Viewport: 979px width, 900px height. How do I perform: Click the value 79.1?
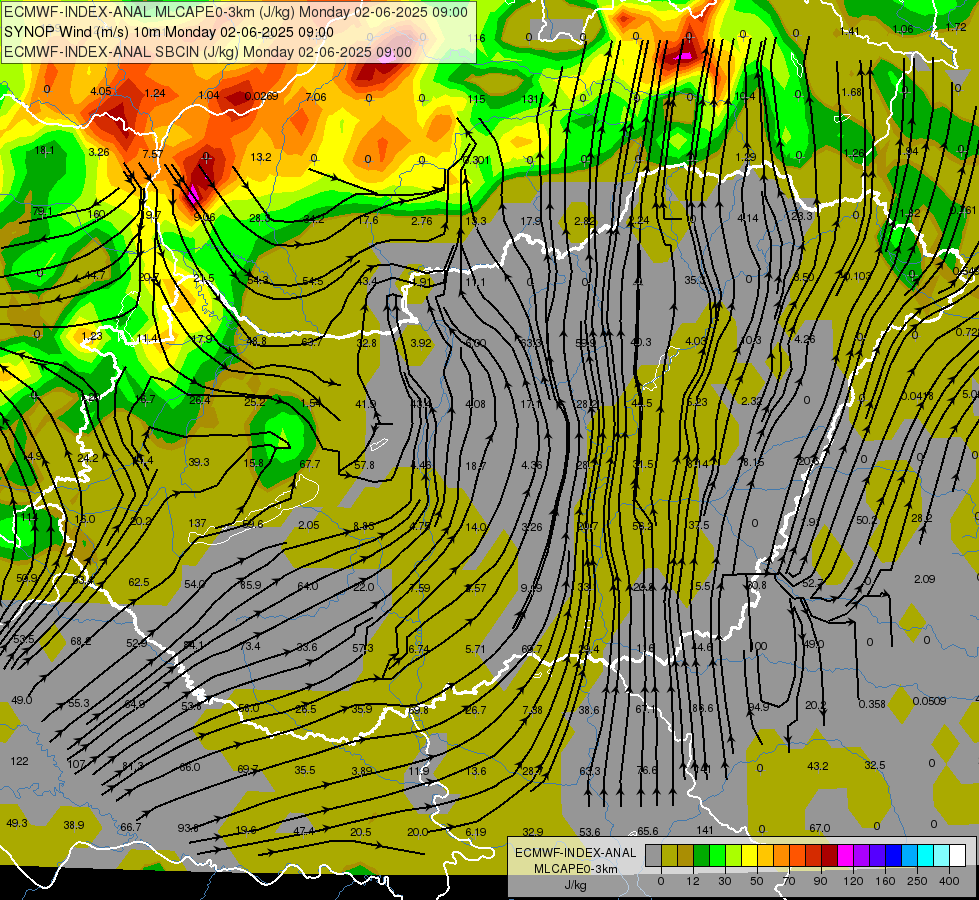42,212
